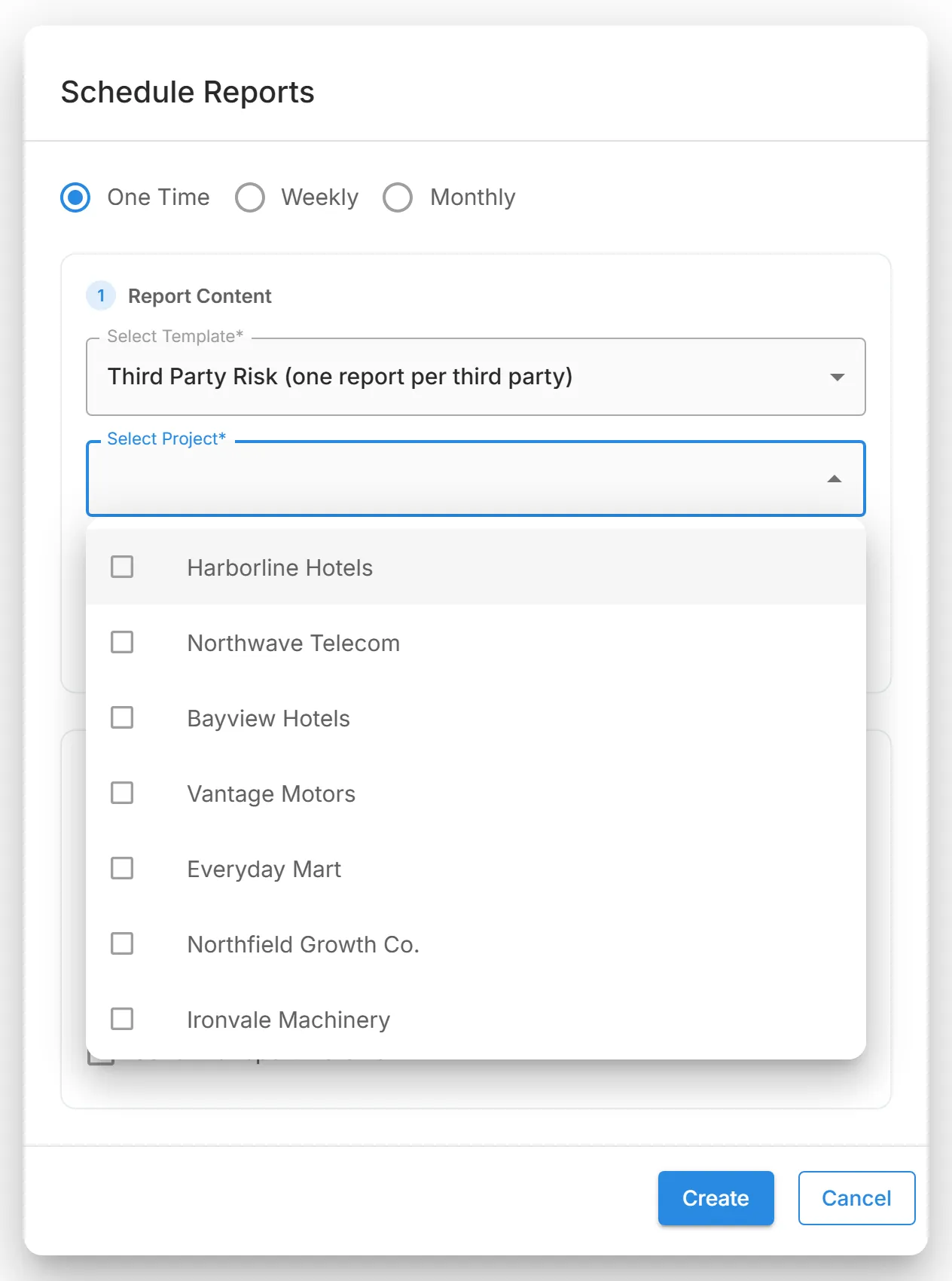The width and height of the screenshot is (952, 1281).
Task: Check the Vantage Motors checkbox
Action: pos(122,793)
